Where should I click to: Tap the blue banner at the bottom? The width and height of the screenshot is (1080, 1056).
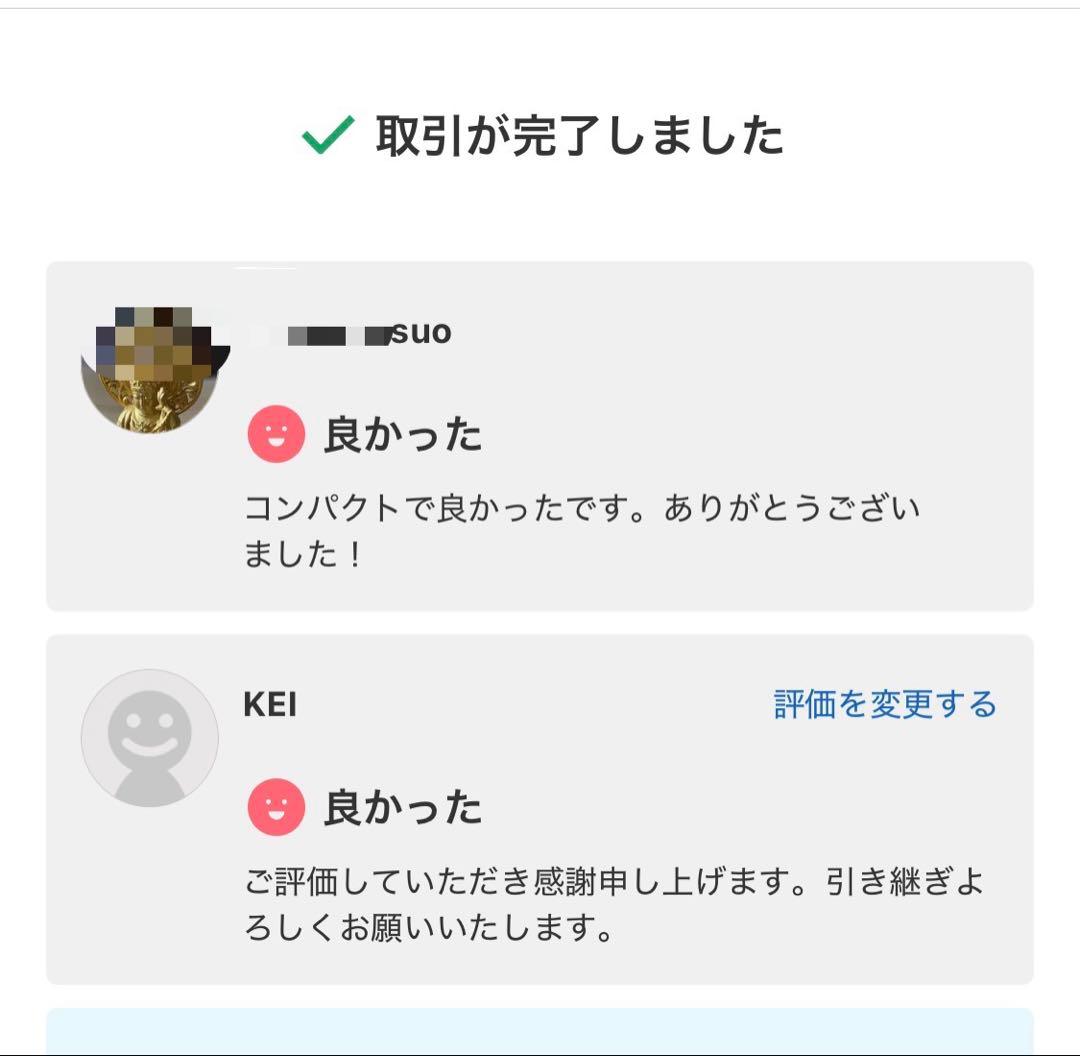(x=540, y=1030)
